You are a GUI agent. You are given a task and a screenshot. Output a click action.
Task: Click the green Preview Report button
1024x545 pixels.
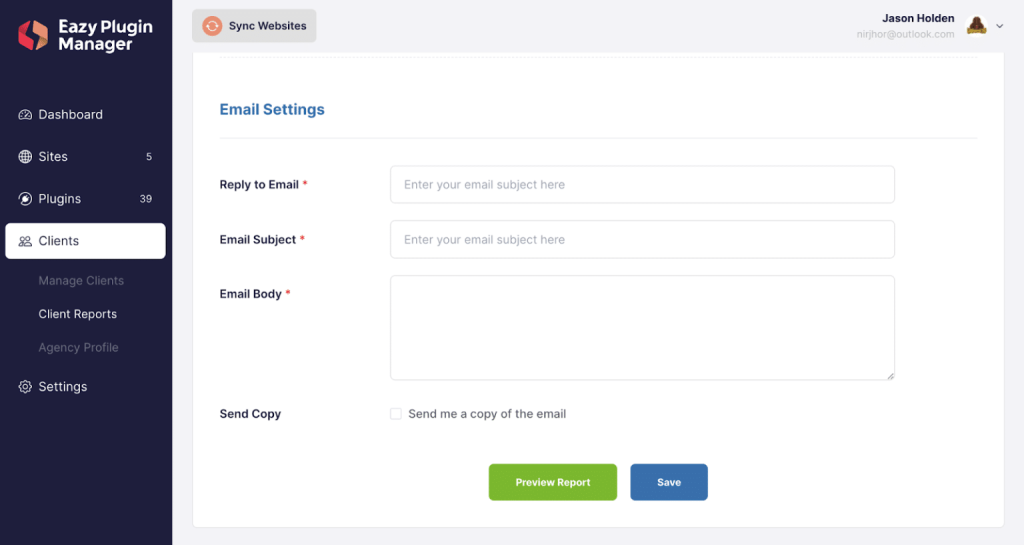click(552, 482)
